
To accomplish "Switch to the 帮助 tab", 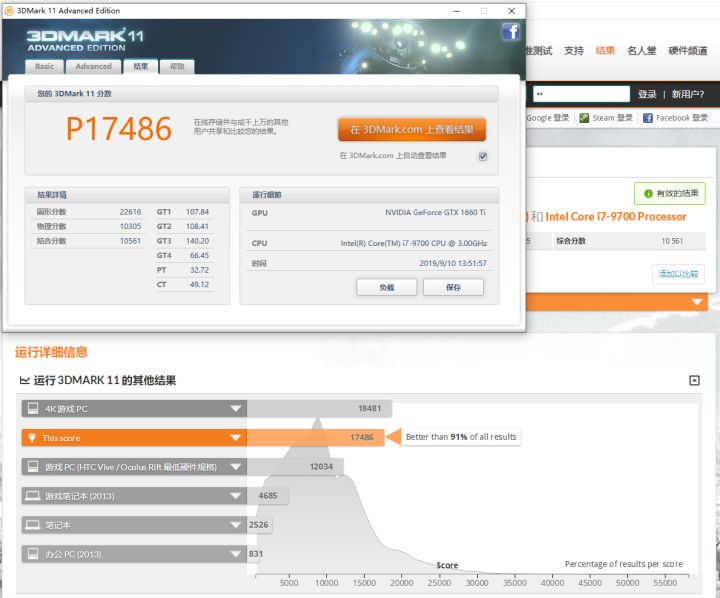I will click(x=177, y=67).
